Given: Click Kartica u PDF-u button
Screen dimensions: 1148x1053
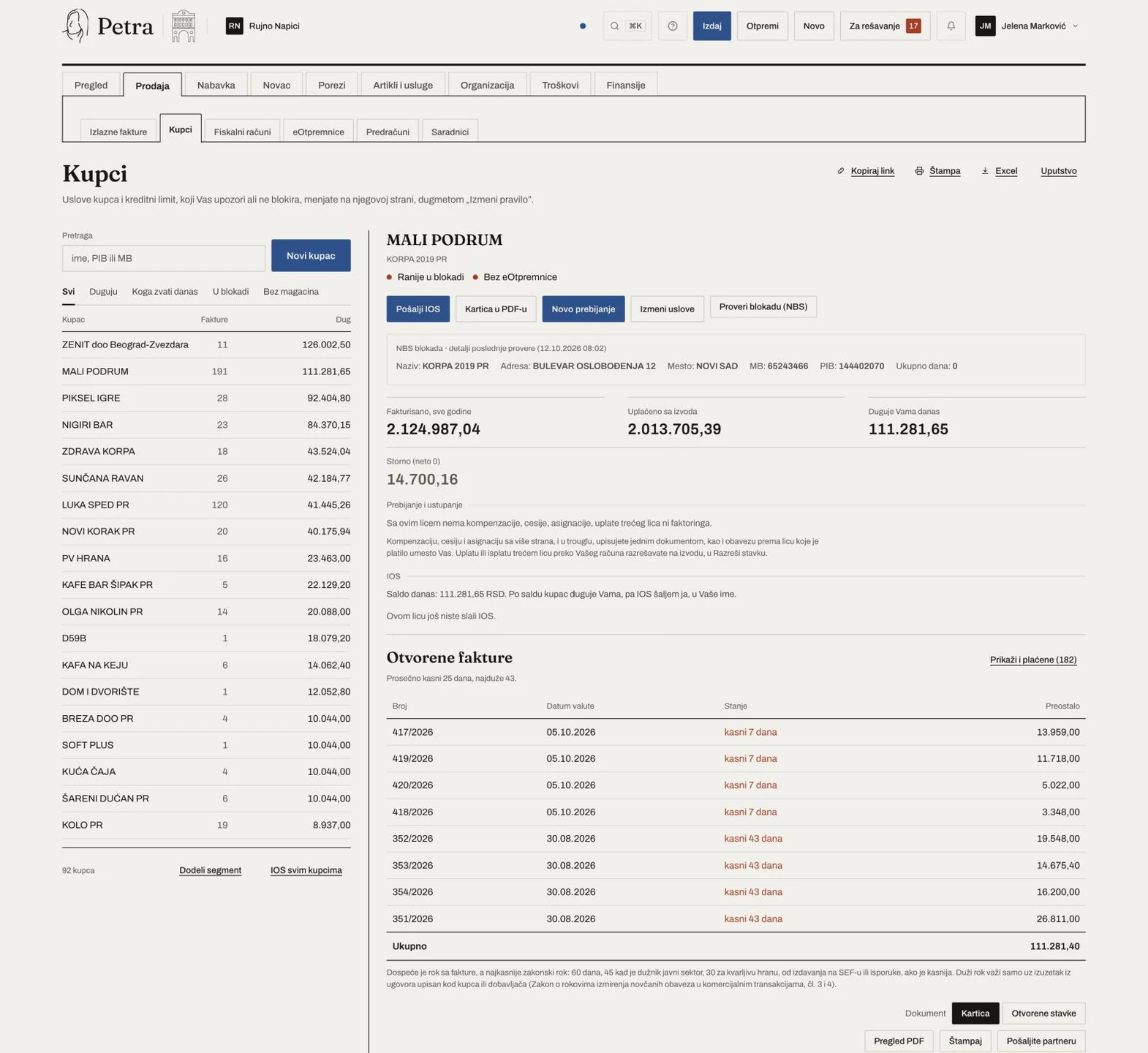Looking at the screenshot, I should click(x=496, y=309).
